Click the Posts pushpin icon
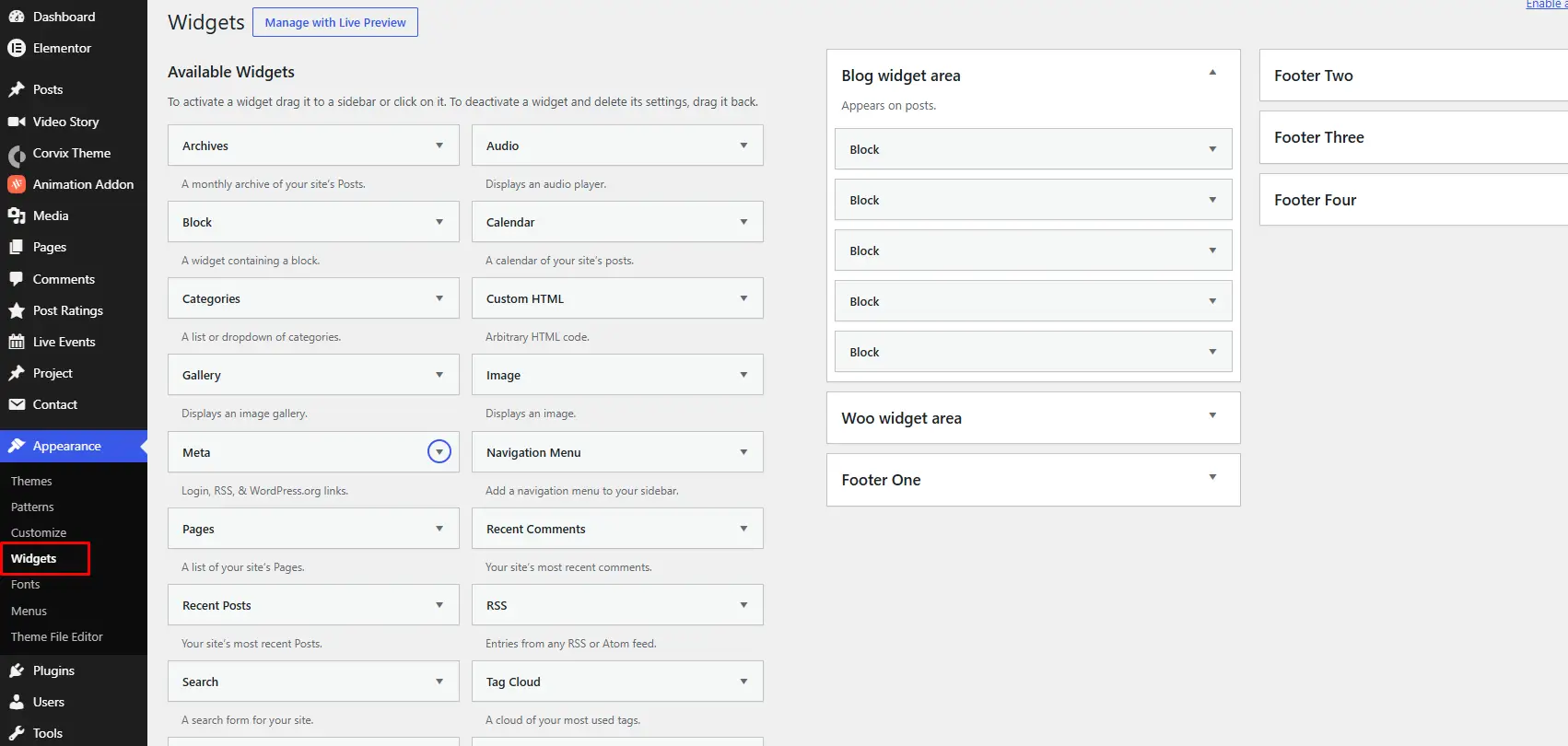Viewport: 1568px width, 746px height. pos(17,89)
